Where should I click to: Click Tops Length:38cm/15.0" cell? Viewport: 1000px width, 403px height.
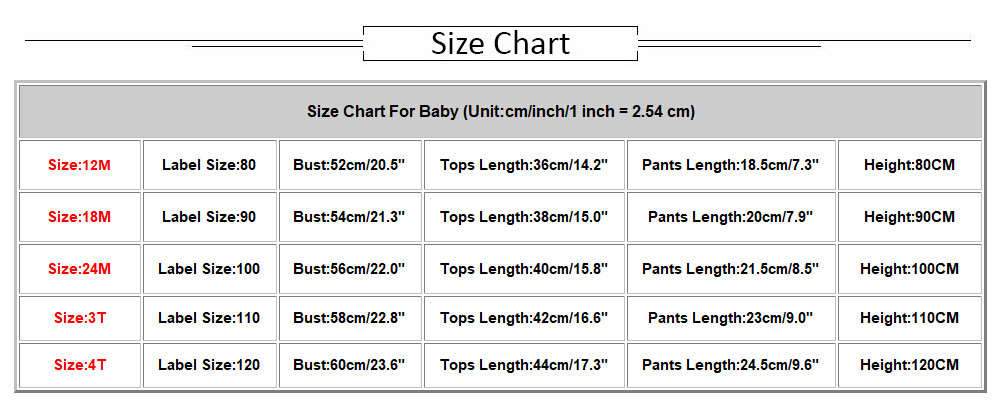coord(524,217)
